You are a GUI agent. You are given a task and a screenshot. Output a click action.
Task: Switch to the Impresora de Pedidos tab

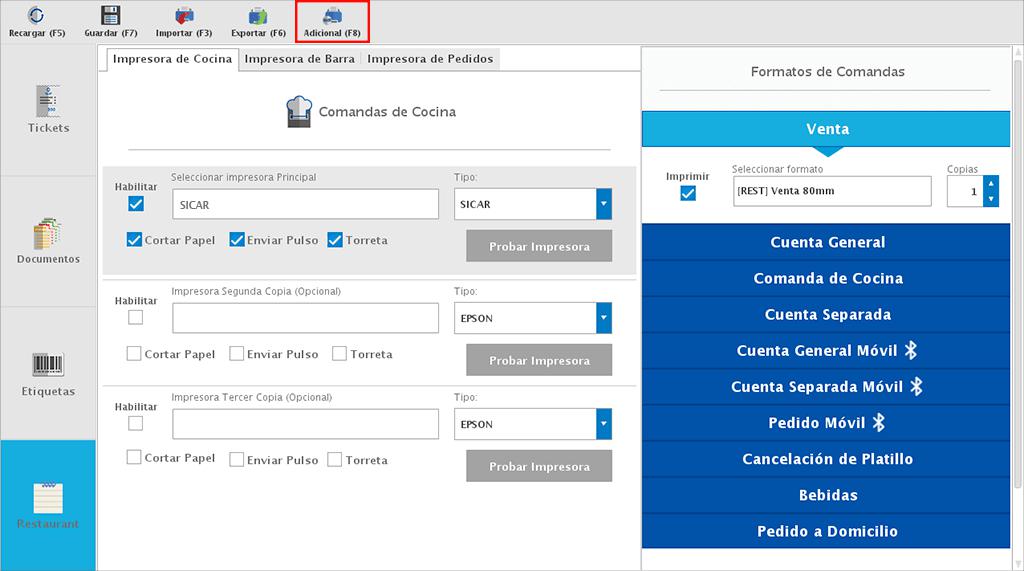pyautogui.click(x=430, y=59)
